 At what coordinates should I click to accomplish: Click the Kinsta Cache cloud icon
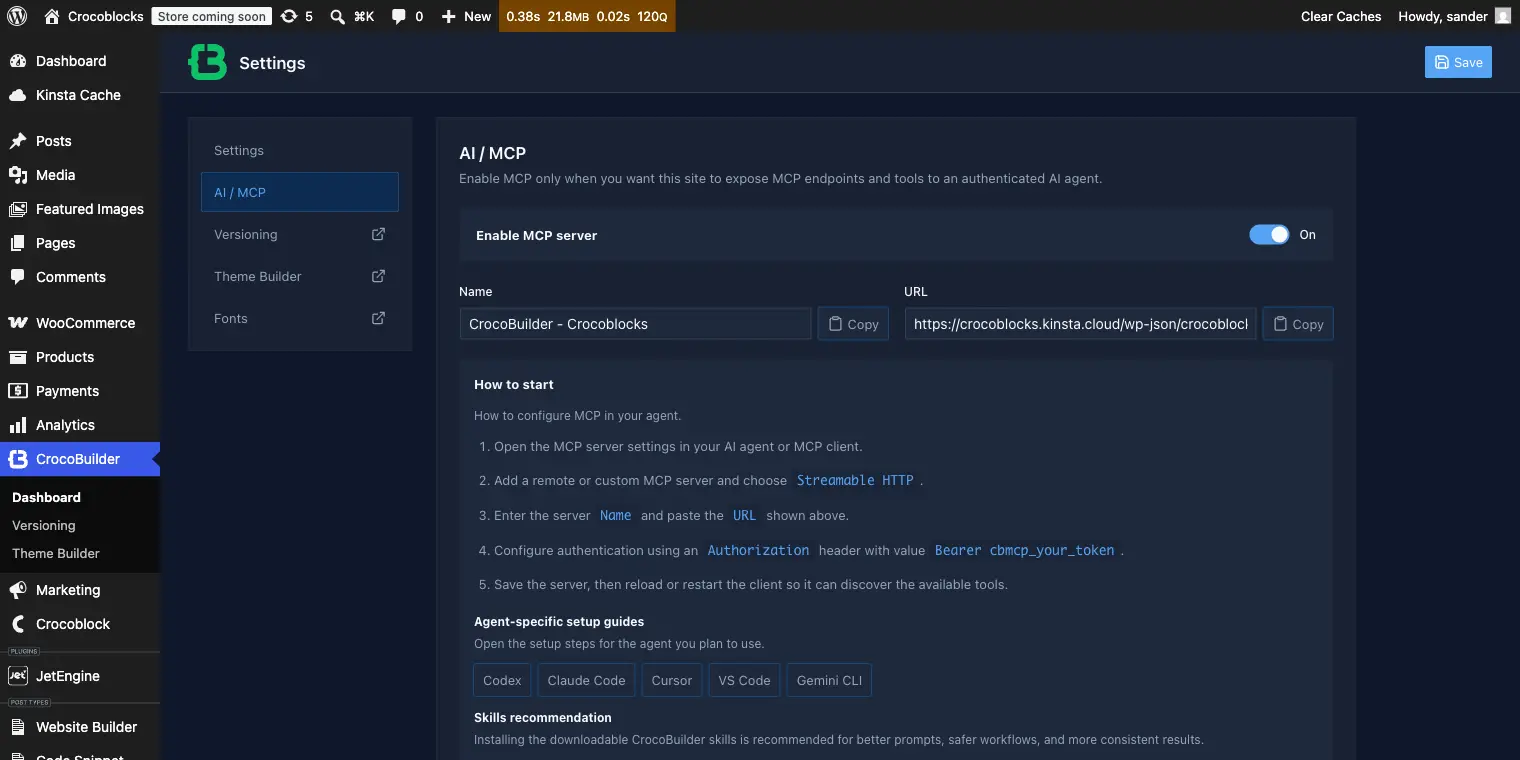tap(18, 95)
